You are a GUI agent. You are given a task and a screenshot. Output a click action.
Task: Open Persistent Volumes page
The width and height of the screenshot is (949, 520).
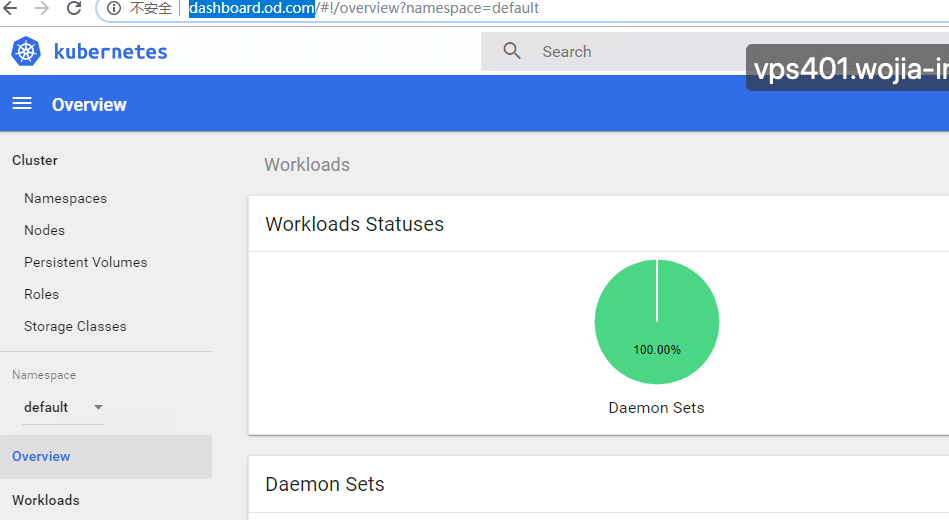[85, 262]
